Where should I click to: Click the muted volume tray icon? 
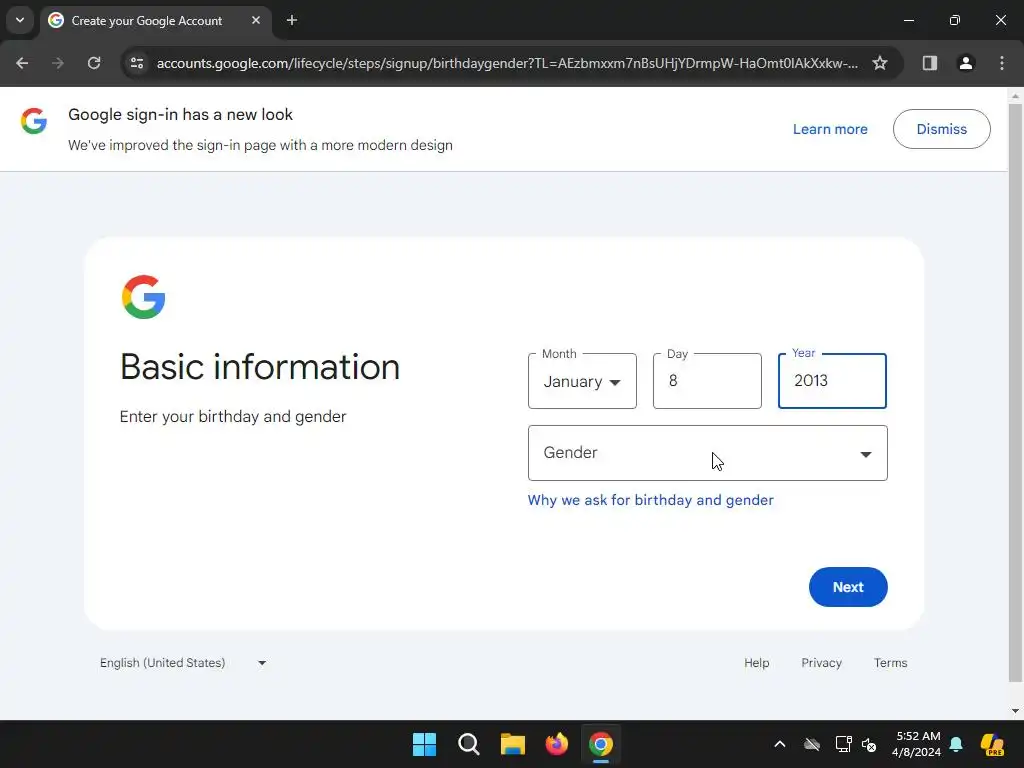[x=869, y=744]
